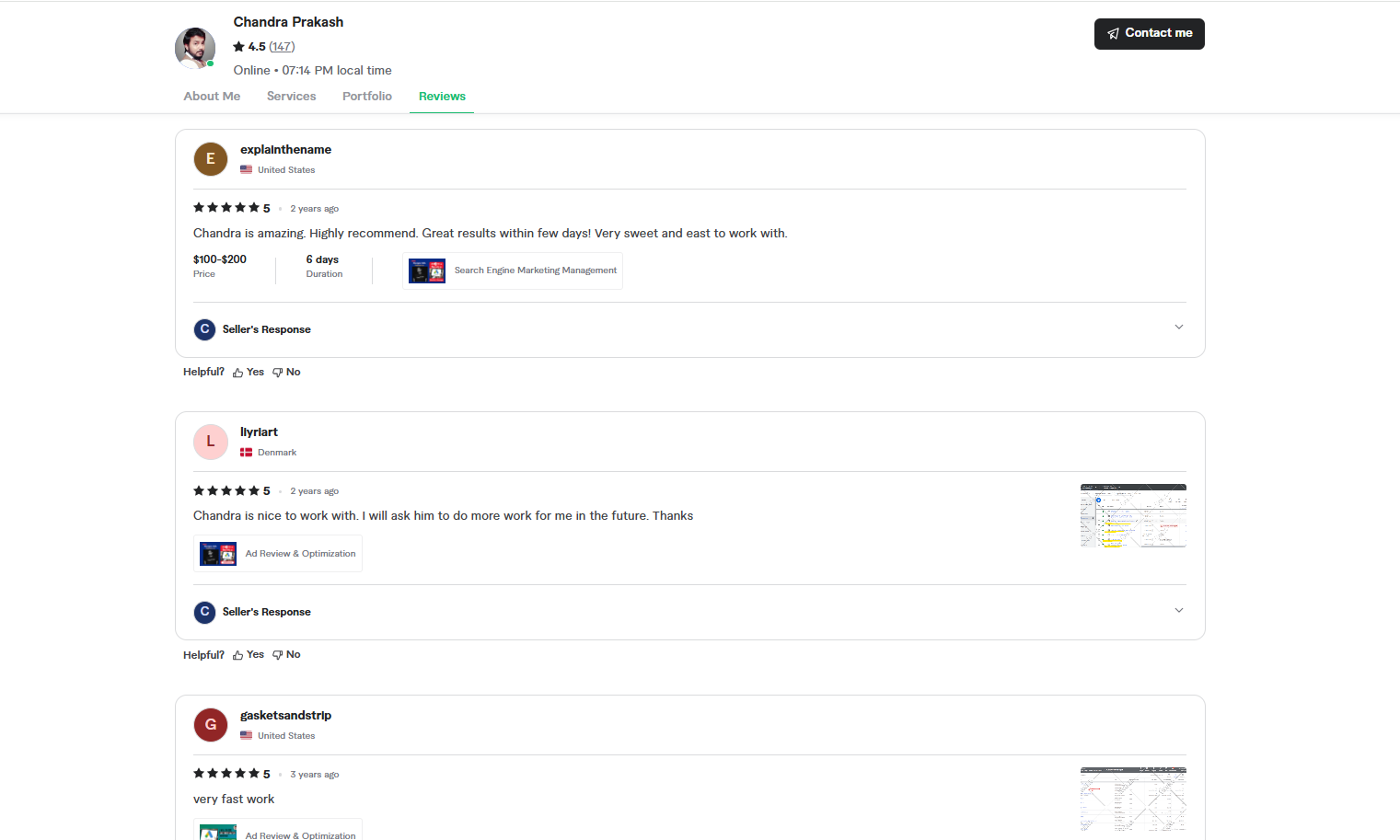View gasketsandstrip's review attachment thumbnail
The height and width of the screenshot is (840, 1400).
click(1133, 799)
